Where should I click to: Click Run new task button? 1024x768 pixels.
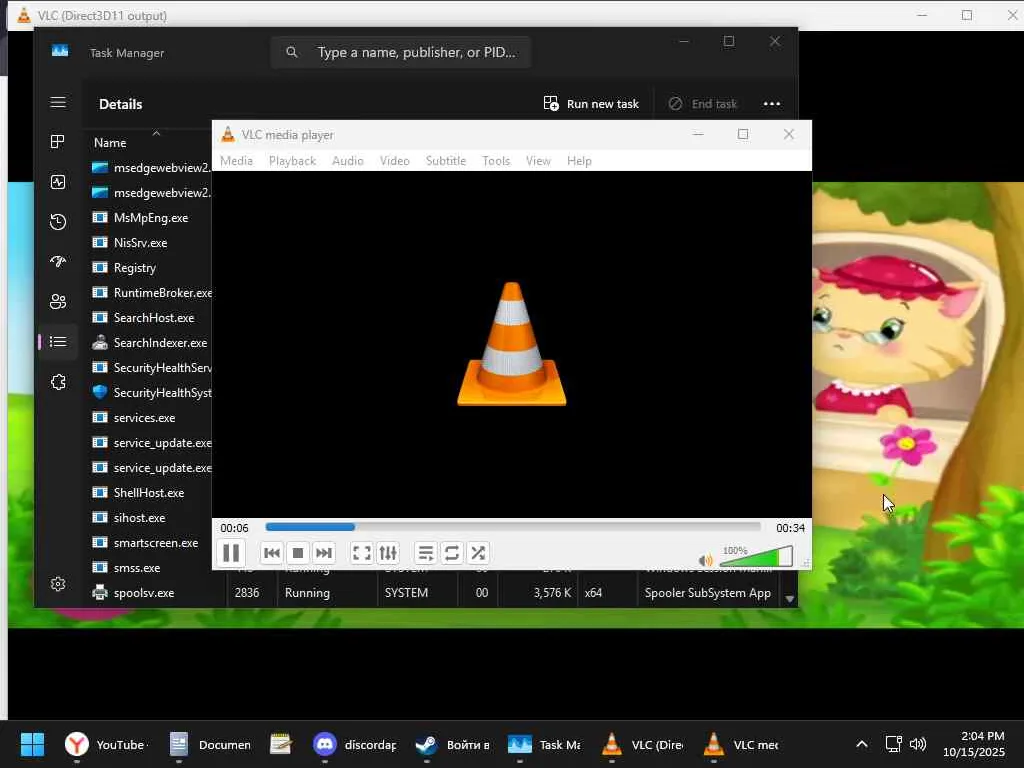[x=591, y=104]
